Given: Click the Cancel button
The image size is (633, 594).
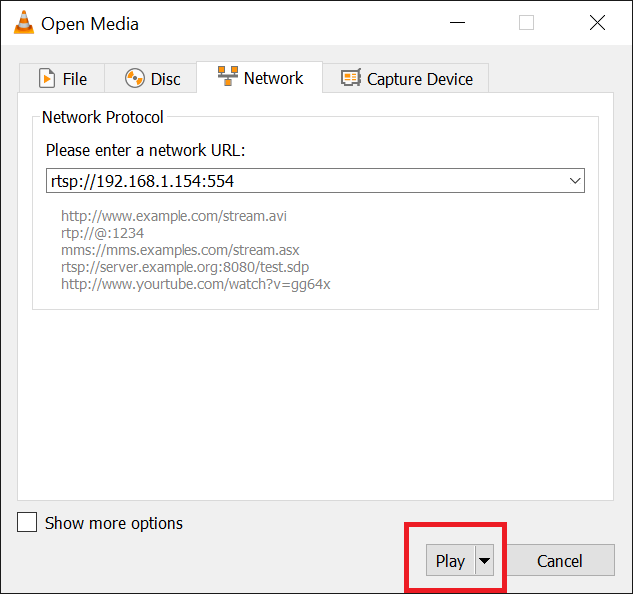Looking at the screenshot, I should [x=560, y=561].
